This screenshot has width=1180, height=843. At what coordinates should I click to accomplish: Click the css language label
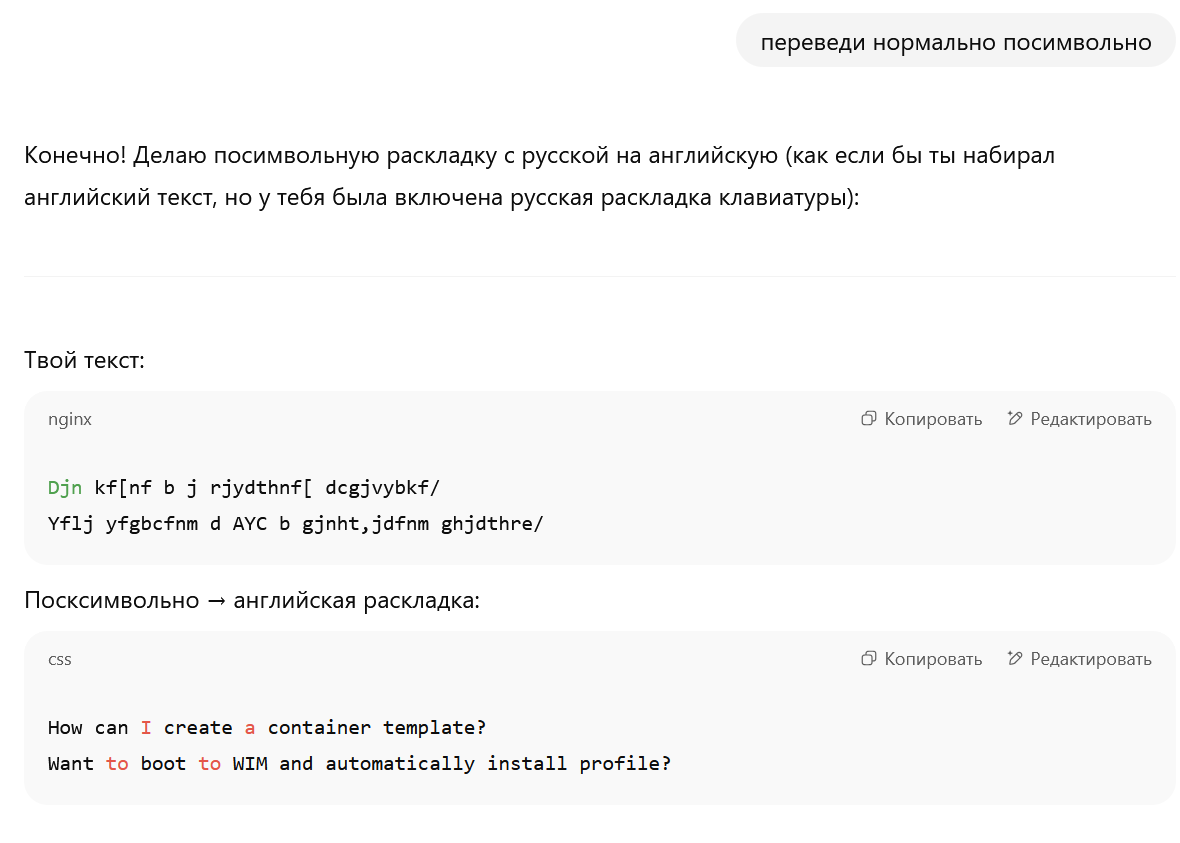click(59, 659)
